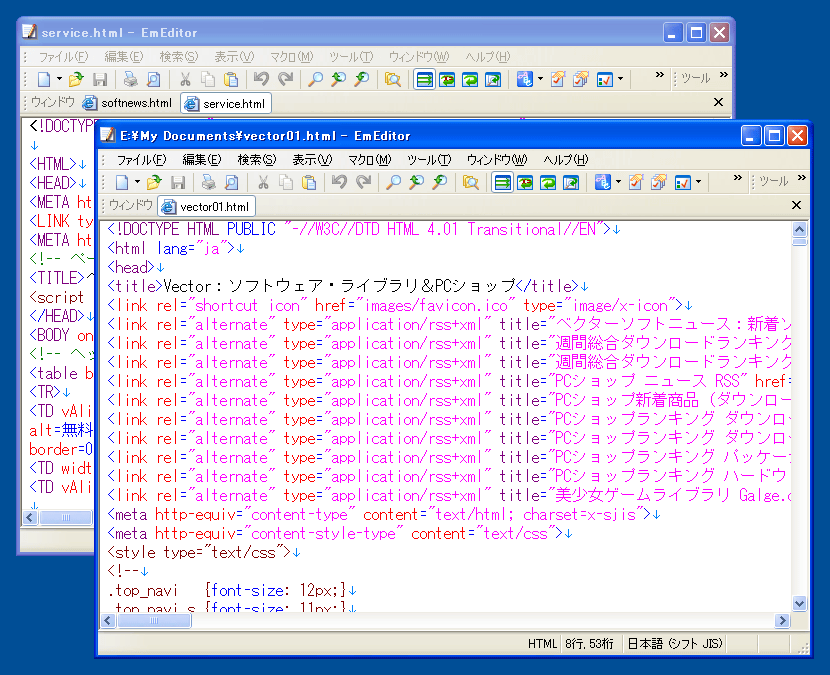Click Undo icon in service.html window
This screenshot has width=830, height=675.
[x=261, y=79]
